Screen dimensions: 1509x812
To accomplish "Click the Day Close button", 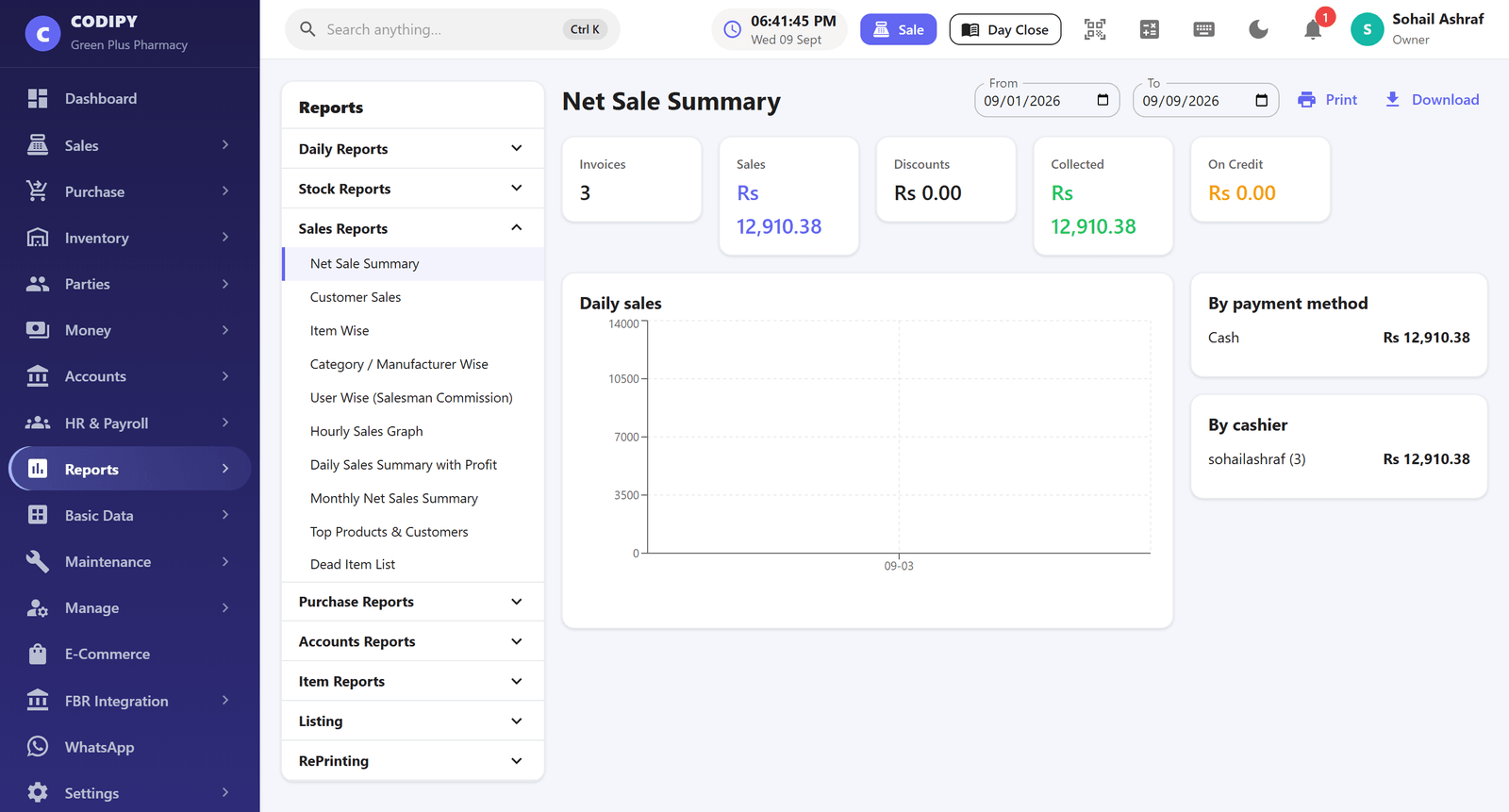I will [x=1005, y=29].
